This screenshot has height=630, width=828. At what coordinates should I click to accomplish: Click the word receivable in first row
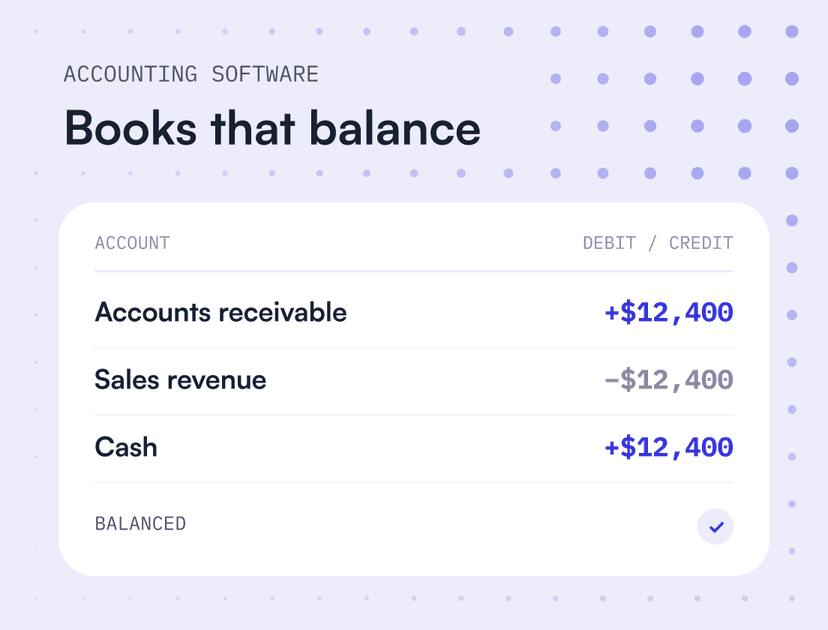283,312
